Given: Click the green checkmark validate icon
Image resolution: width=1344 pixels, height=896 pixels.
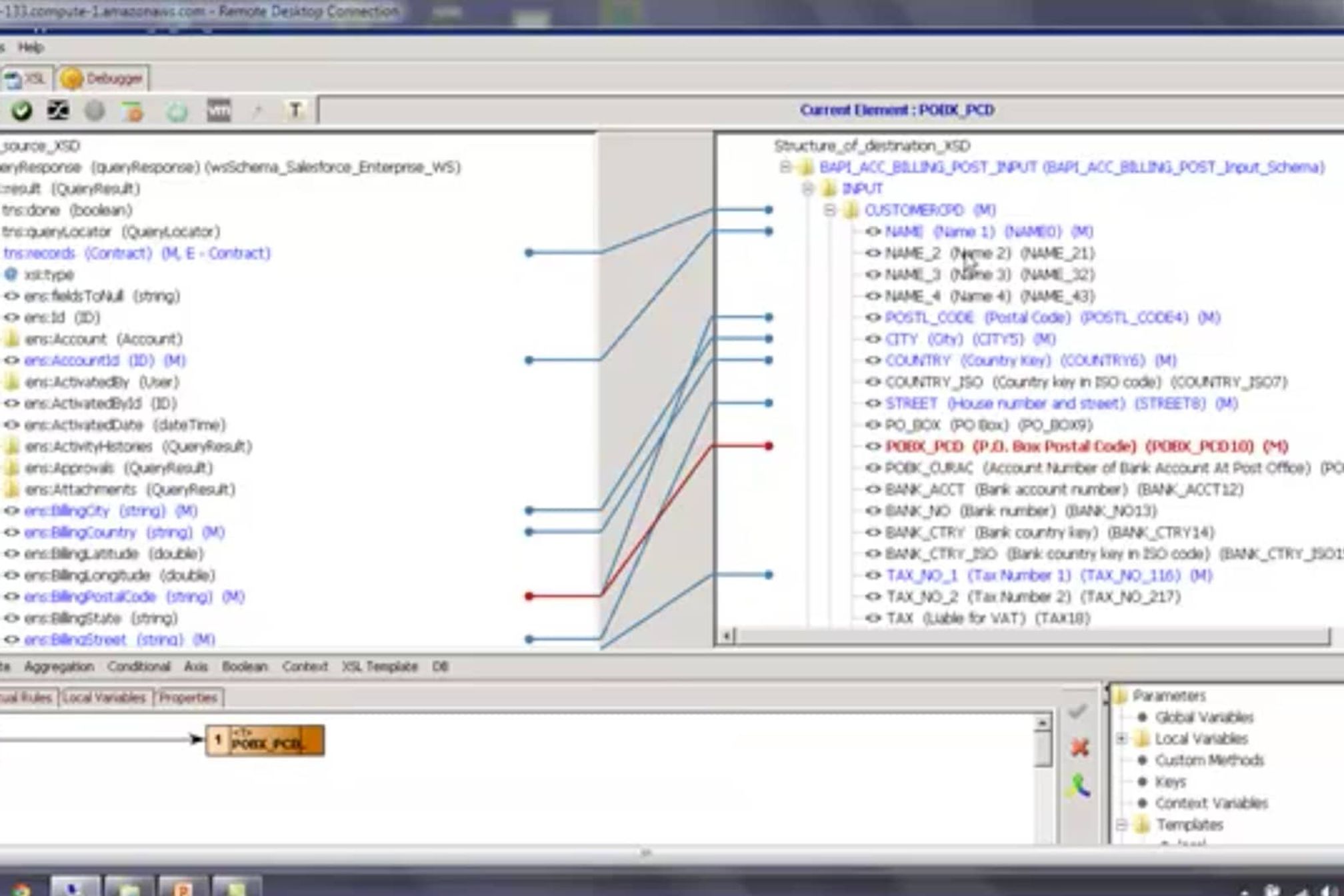Looking at the screenshot, I should pyautogui.click(x=21, y=111).
